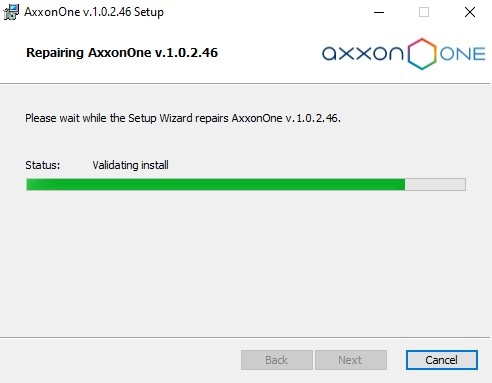This screenshot has width=492, height=383.
Task: Click the colorful hexagon in the AxxonOne logo
Action: [x=422, y=54]
